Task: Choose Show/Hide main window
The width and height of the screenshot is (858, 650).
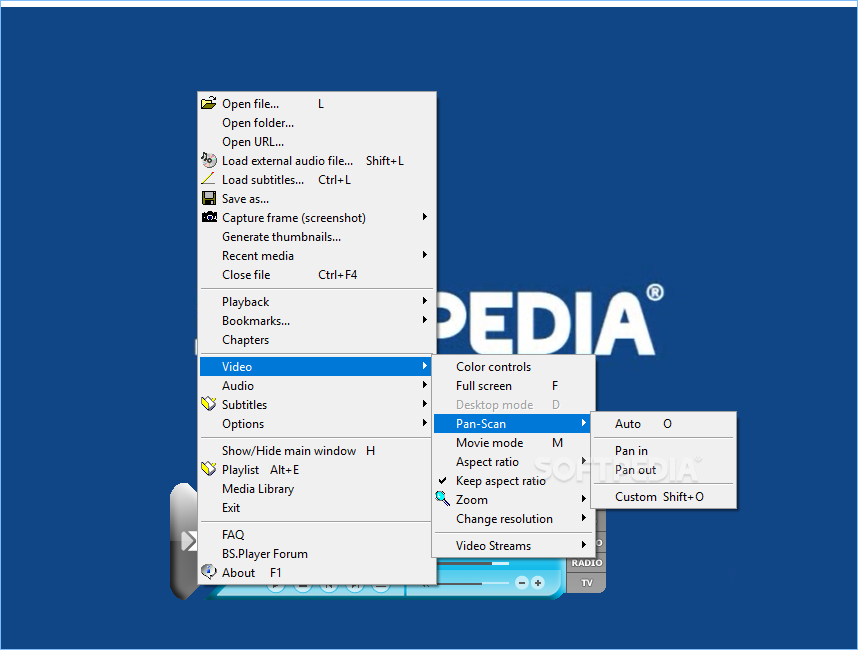Action: (316, 451)
